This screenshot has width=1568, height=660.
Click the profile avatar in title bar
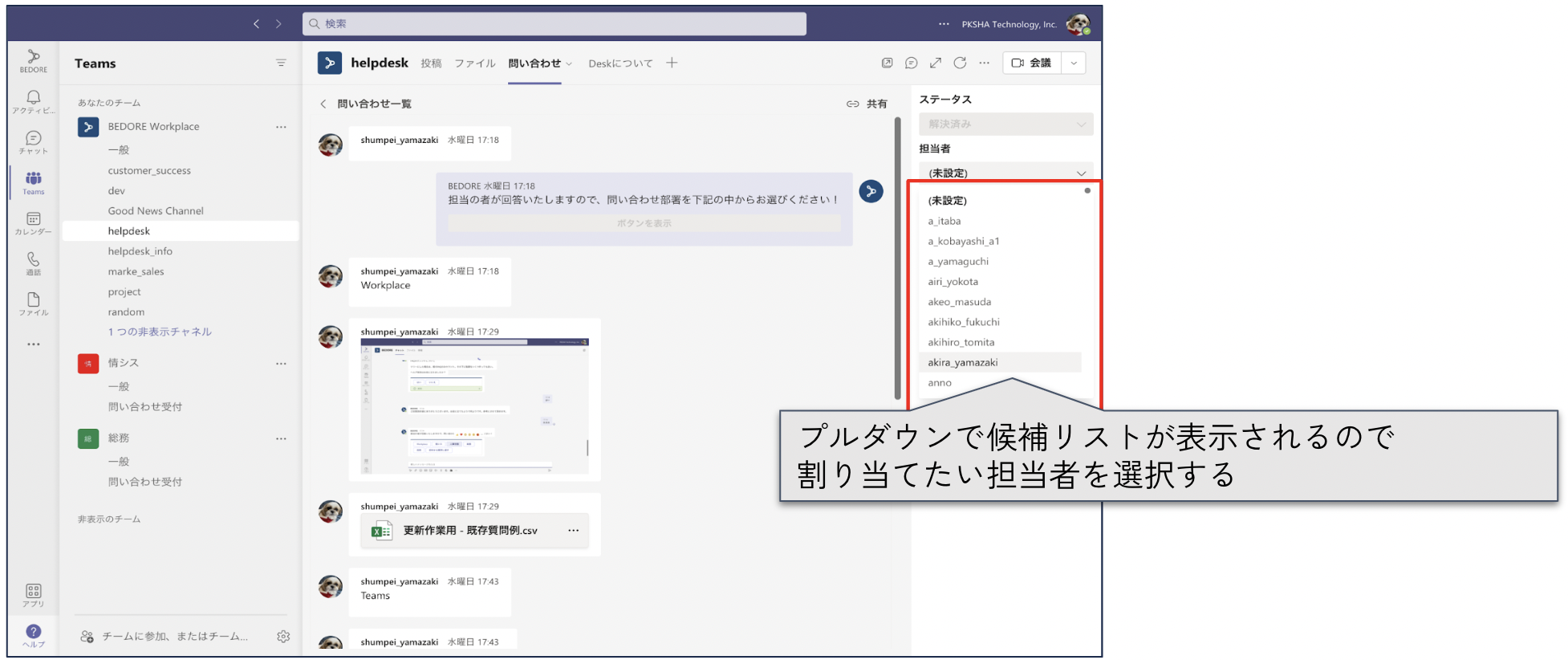tap(1078, 24)
